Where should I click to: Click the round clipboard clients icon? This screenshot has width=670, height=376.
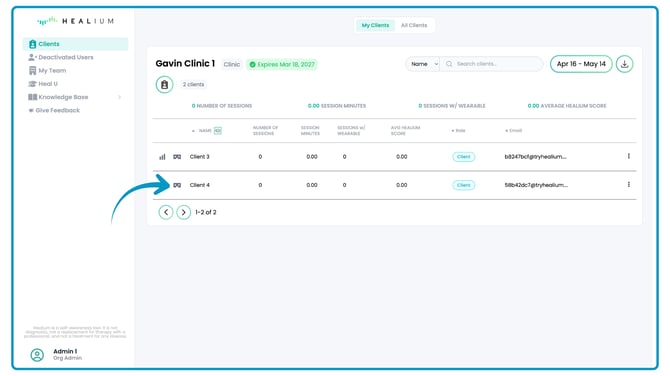pos(165,85)
